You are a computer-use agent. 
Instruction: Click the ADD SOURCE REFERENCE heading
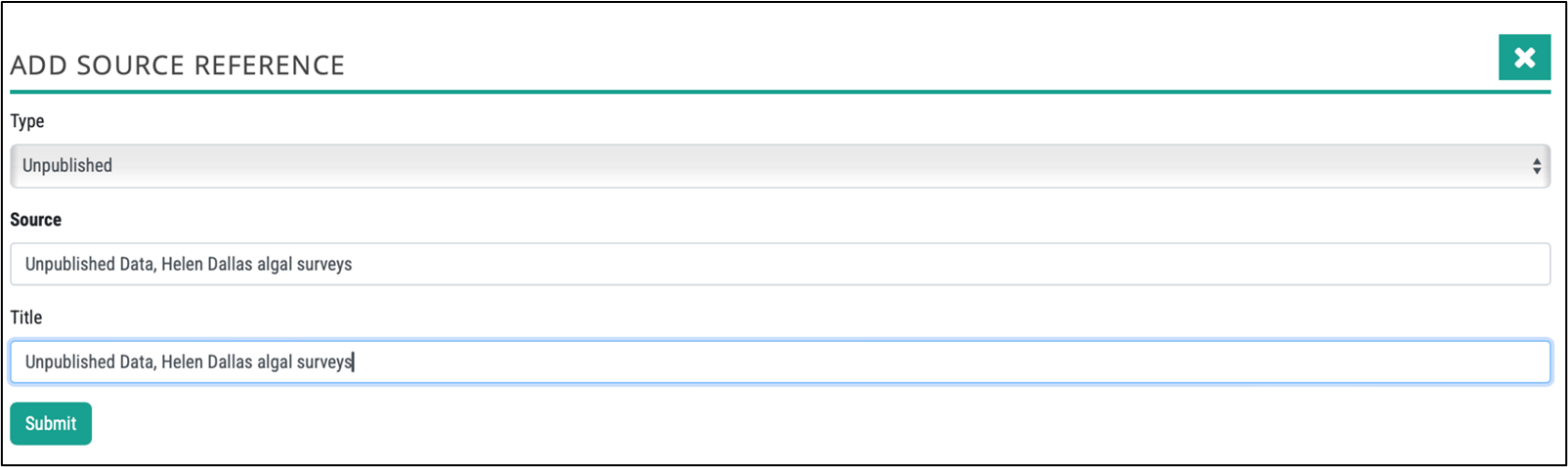click(x=178, y=65)
